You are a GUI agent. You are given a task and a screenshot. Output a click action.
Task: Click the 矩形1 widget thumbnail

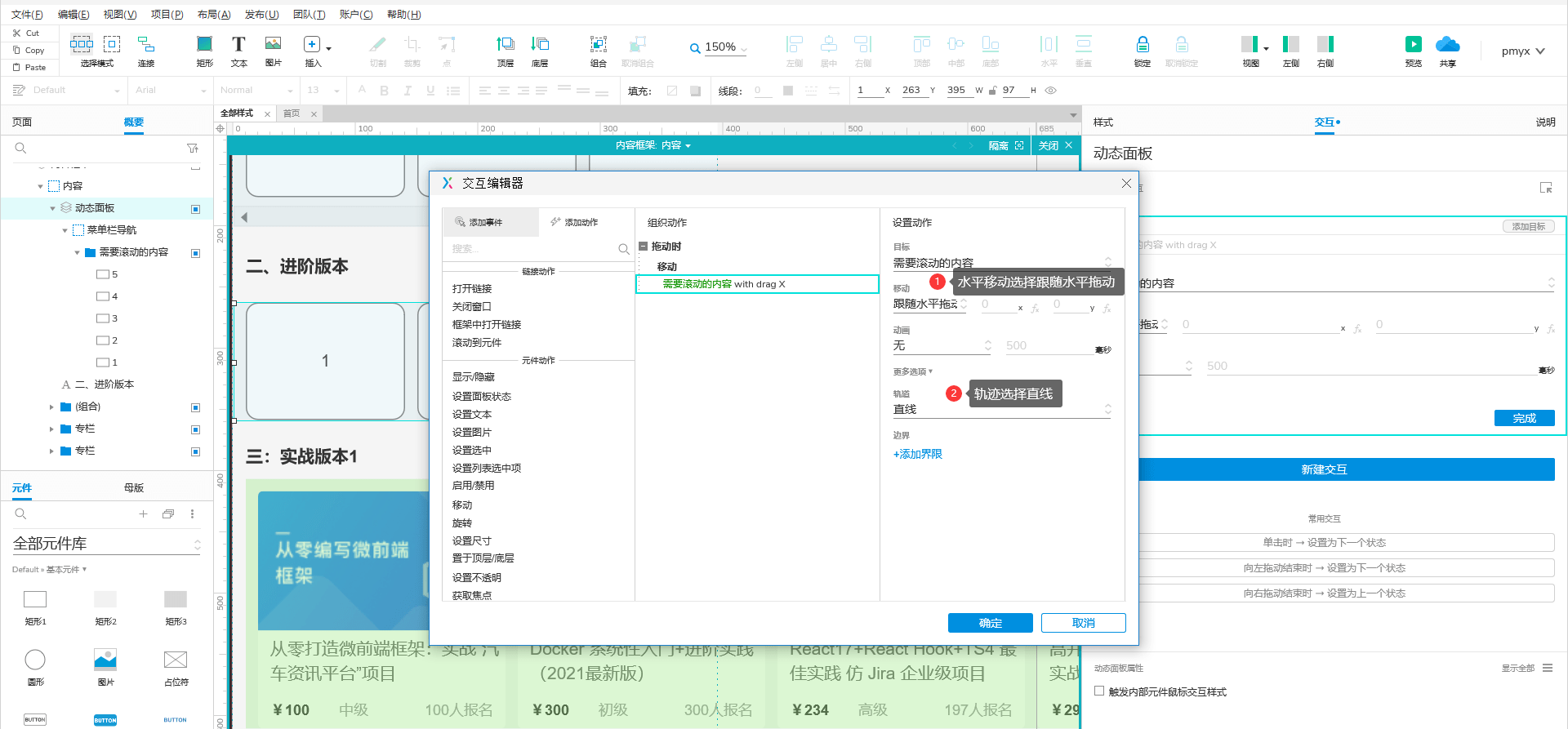click(35, 599)
